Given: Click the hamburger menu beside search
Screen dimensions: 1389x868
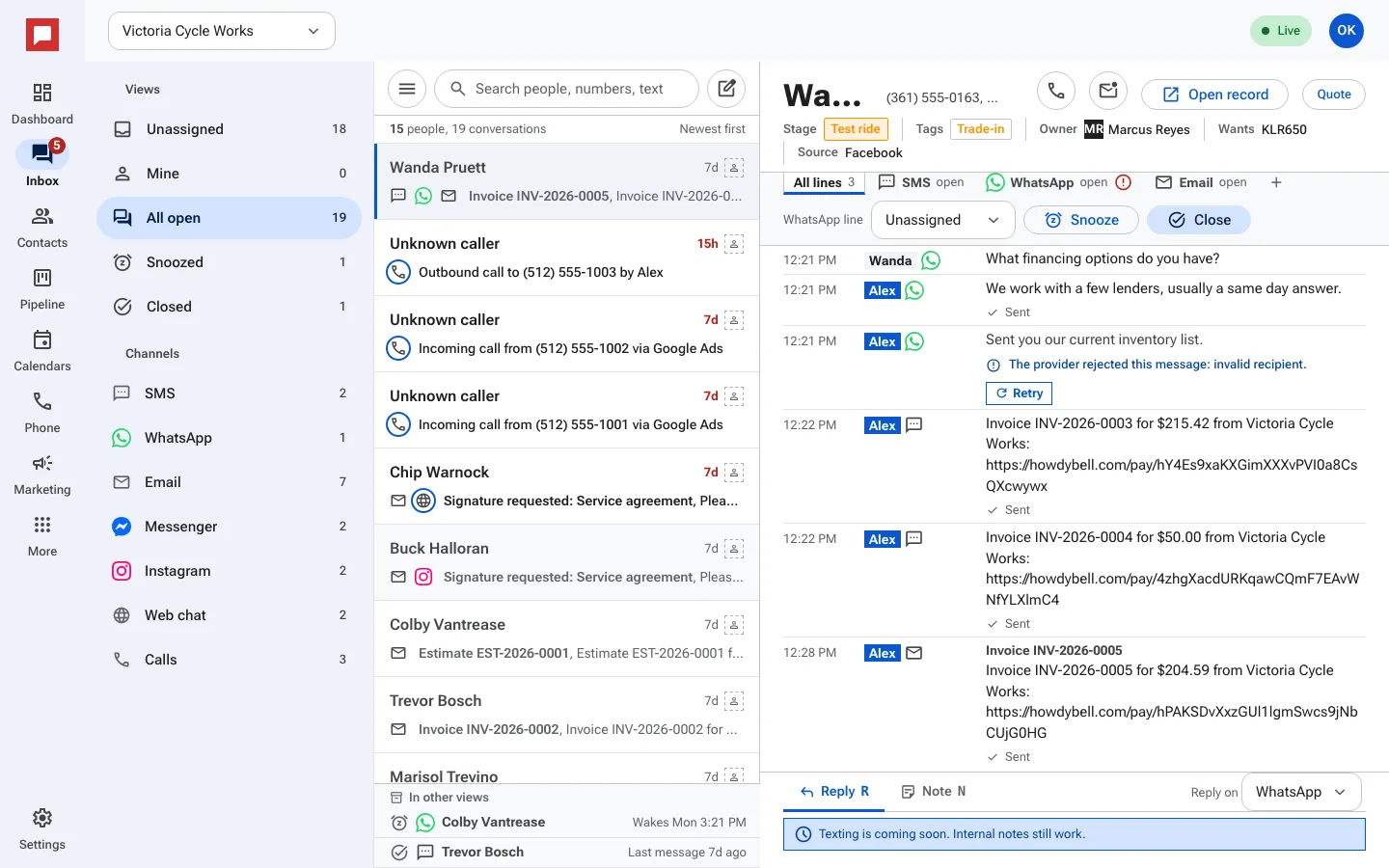Looking at the screenshot, I should (407, 89).
